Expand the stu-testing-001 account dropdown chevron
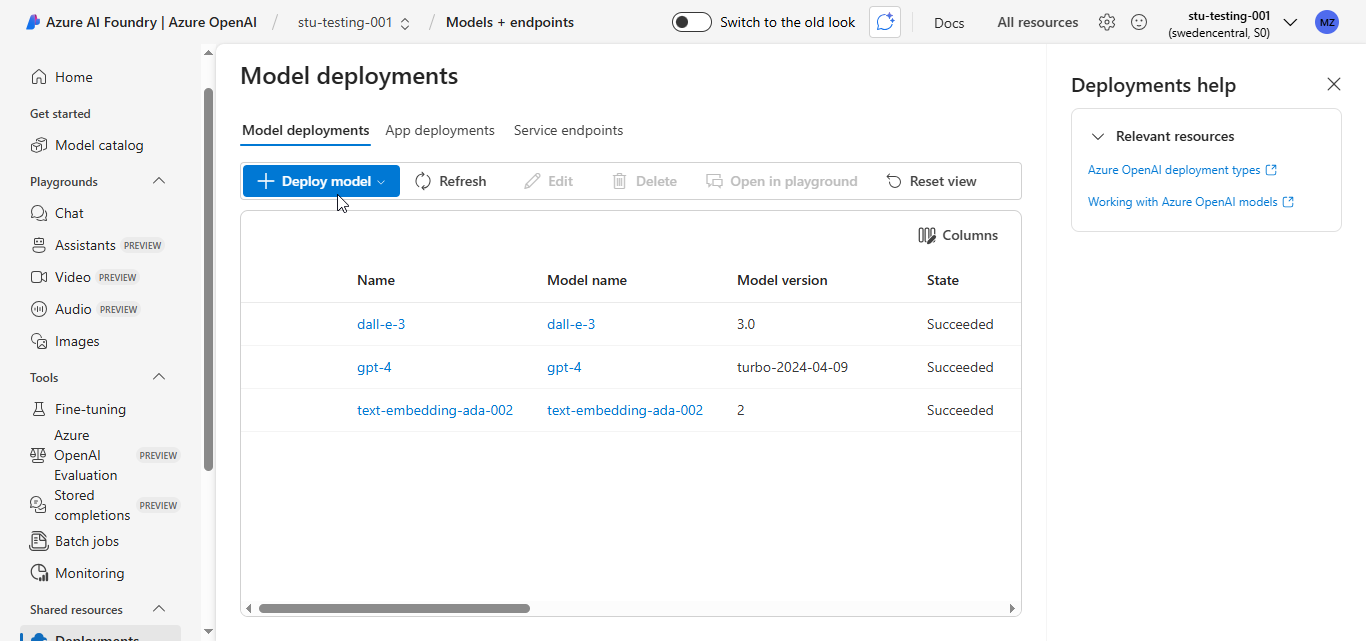The height and width of the screenshot is (641, 1366). [1290, 22]
